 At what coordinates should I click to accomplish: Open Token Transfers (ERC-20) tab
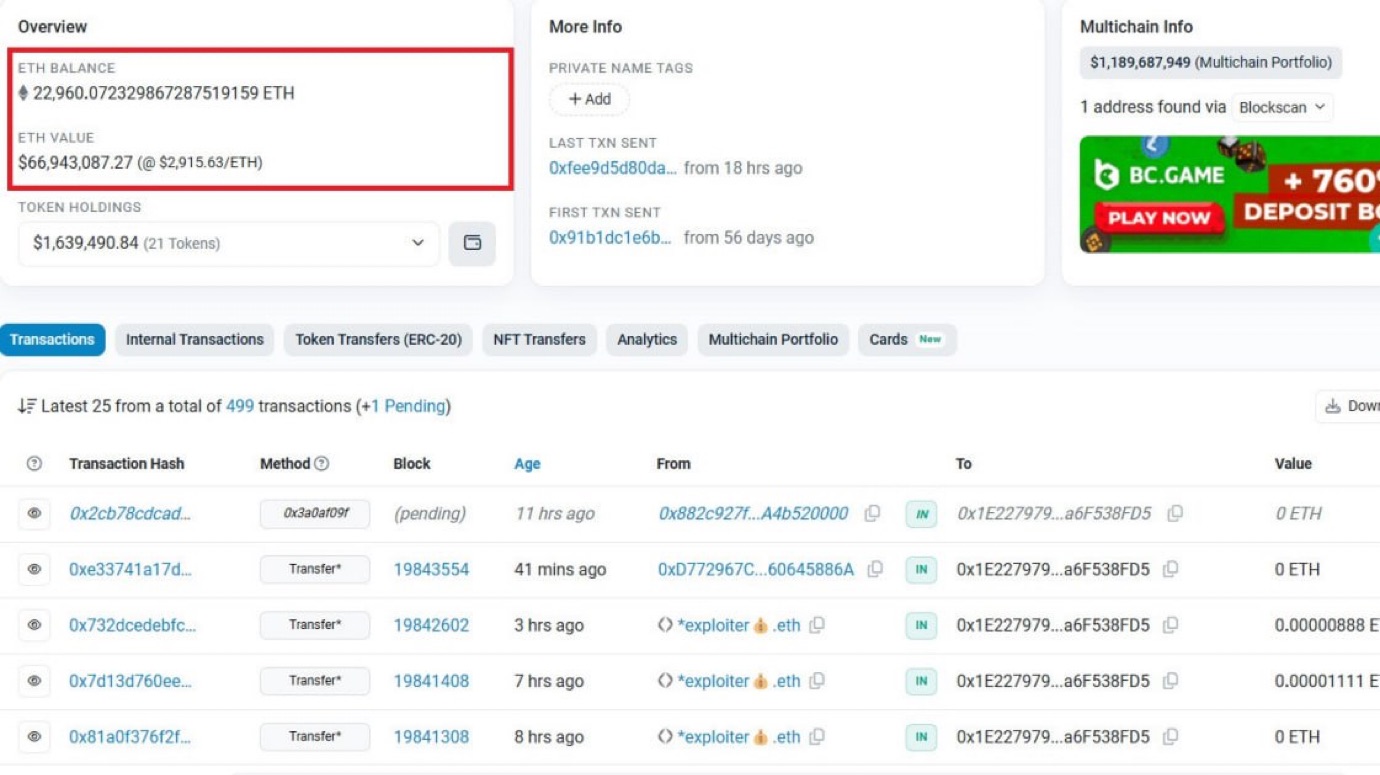coord(378,340)
